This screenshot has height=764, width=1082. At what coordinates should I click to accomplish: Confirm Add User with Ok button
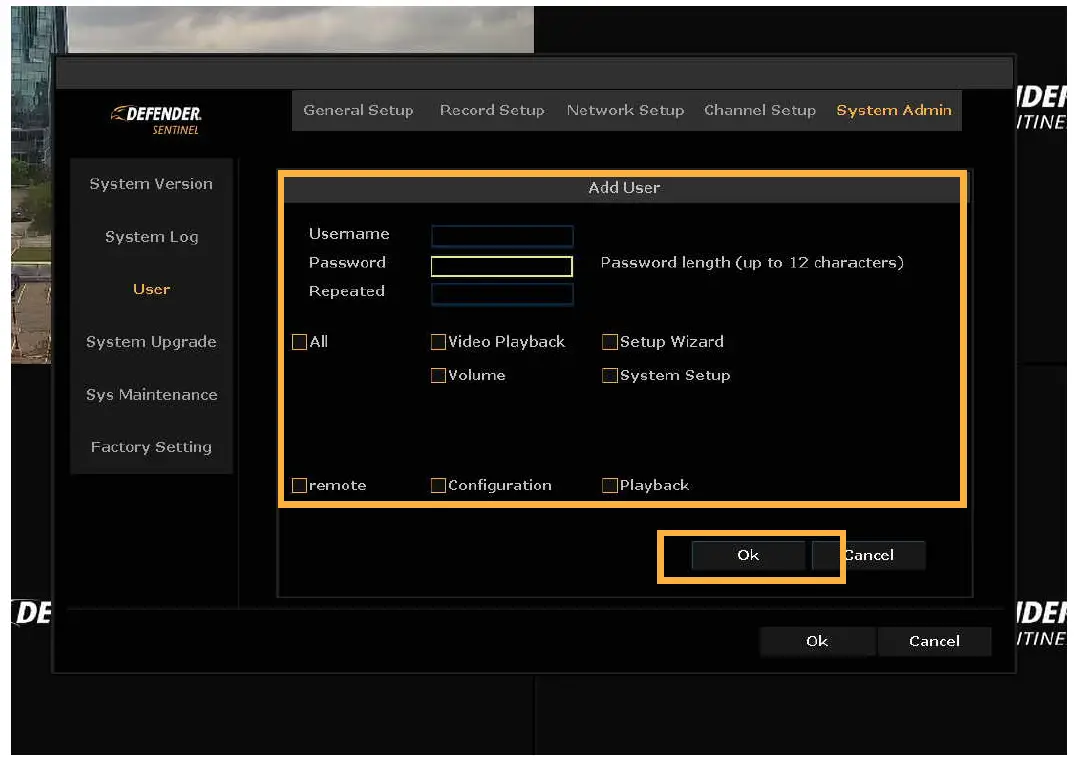748,556
